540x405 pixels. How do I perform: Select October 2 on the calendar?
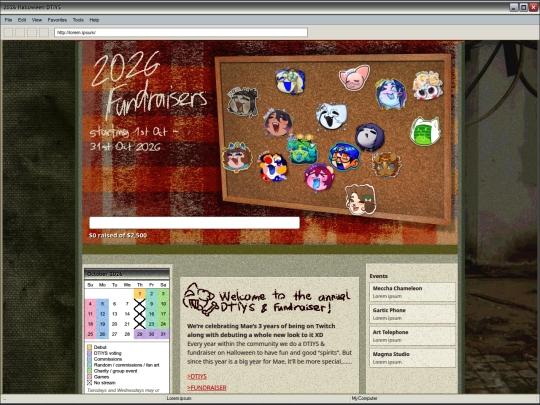[x=152, y=293]
